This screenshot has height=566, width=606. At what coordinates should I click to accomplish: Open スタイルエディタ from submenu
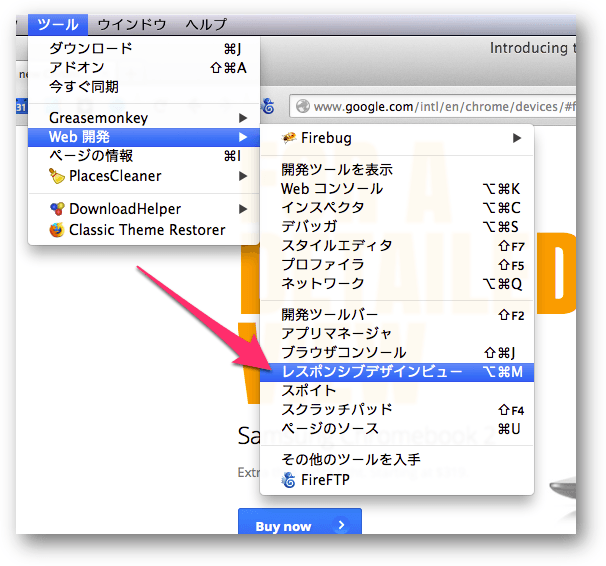[x=397, y=245]
